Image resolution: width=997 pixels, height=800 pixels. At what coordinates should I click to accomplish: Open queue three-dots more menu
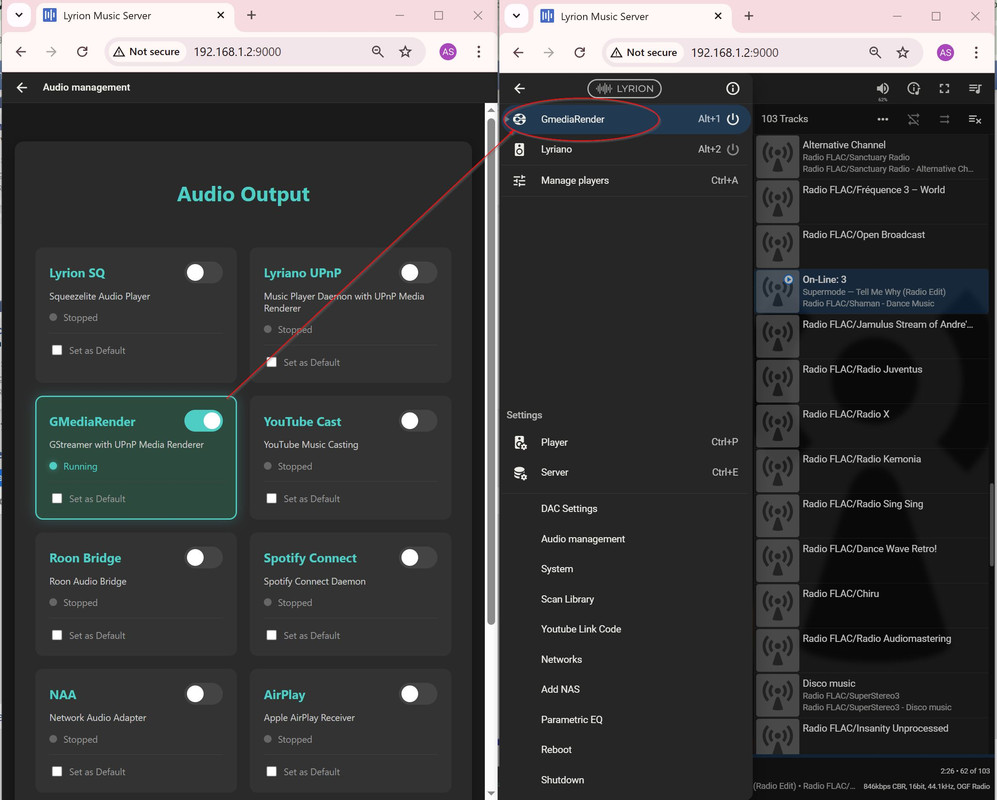(883, 119)
